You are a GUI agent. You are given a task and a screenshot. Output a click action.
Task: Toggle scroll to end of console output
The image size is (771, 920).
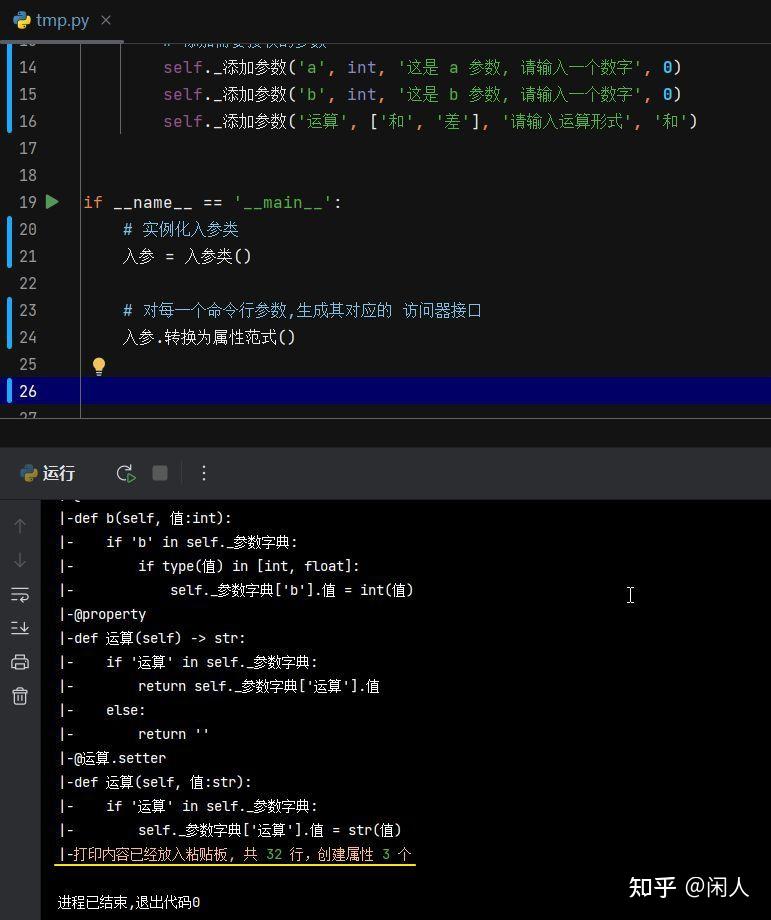point(20,628)
